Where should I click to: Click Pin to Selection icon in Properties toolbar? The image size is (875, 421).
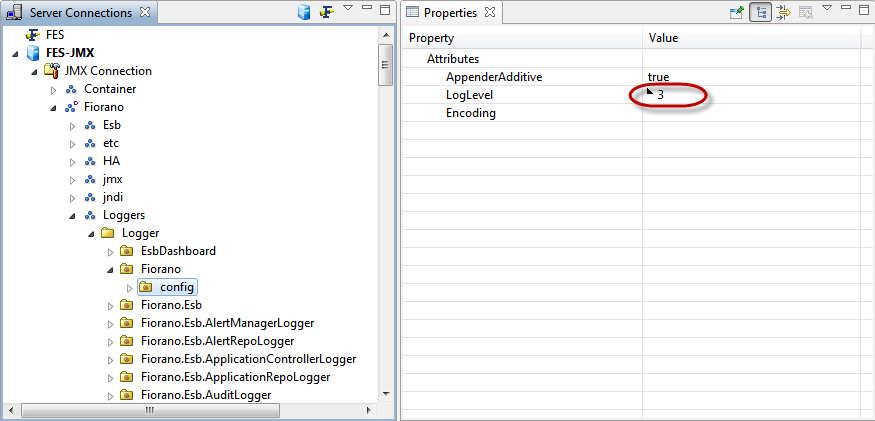(736, 13)
